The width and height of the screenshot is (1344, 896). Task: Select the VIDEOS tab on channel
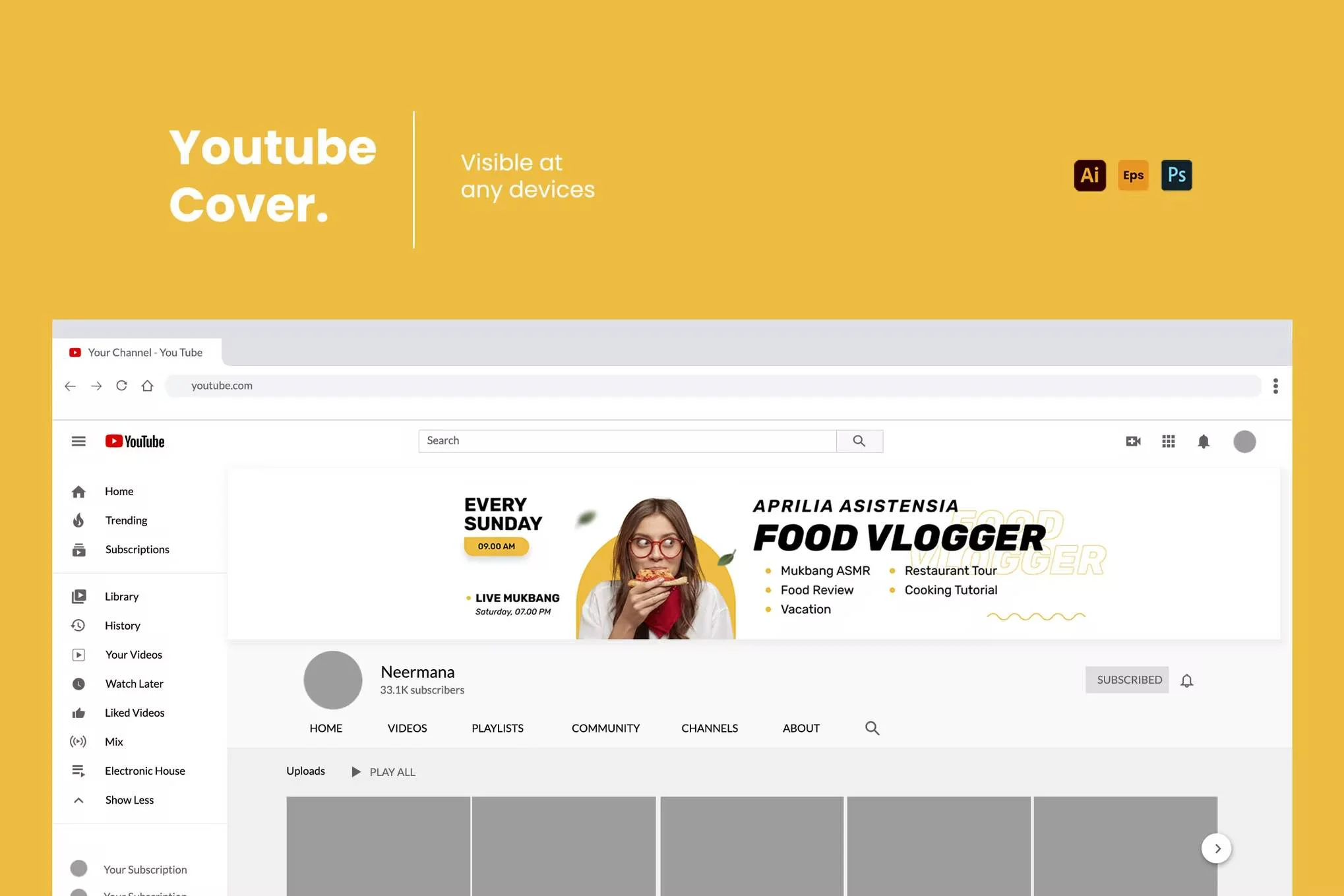407,727
